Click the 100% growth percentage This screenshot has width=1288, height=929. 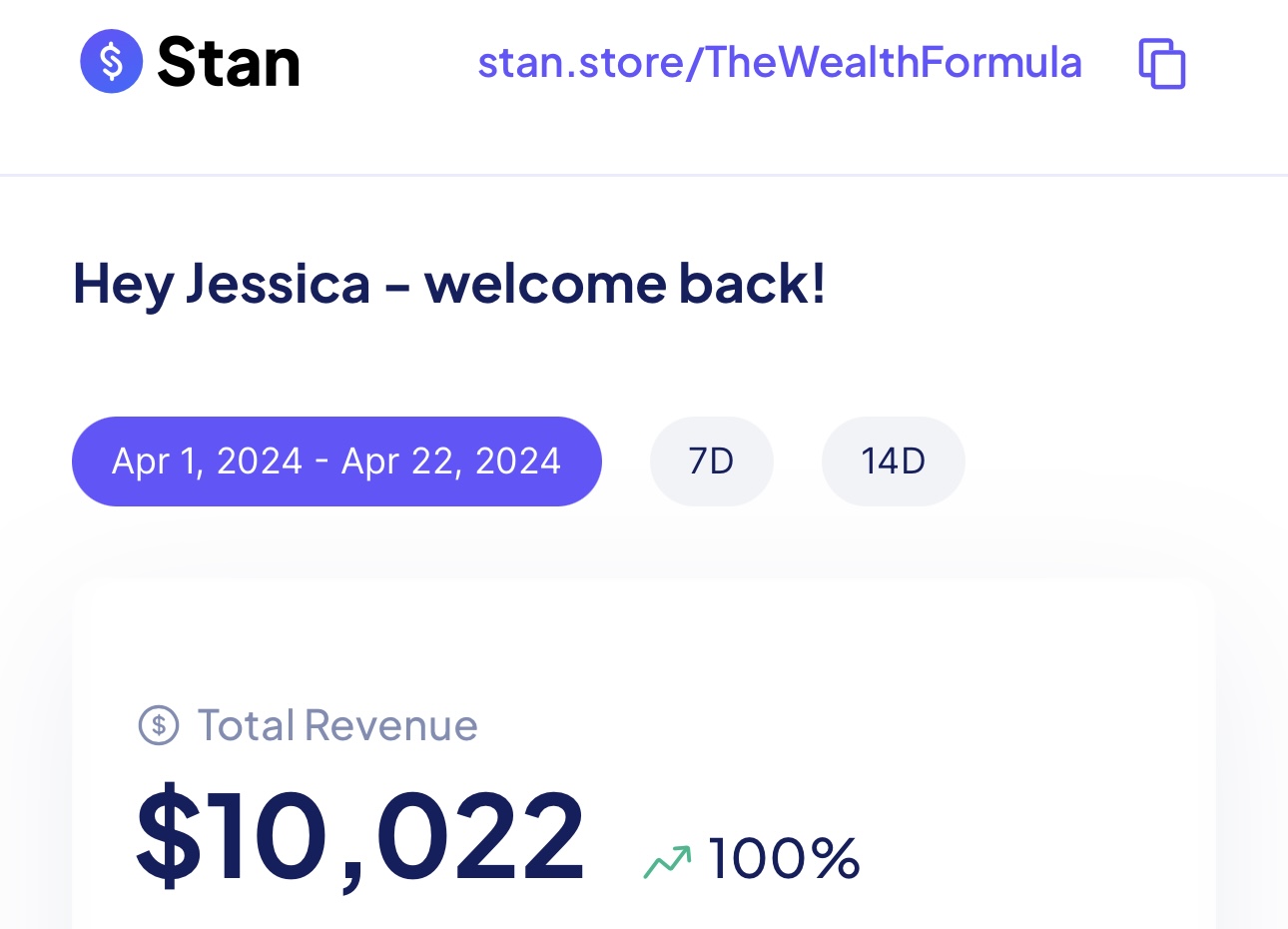coord(784,859)
